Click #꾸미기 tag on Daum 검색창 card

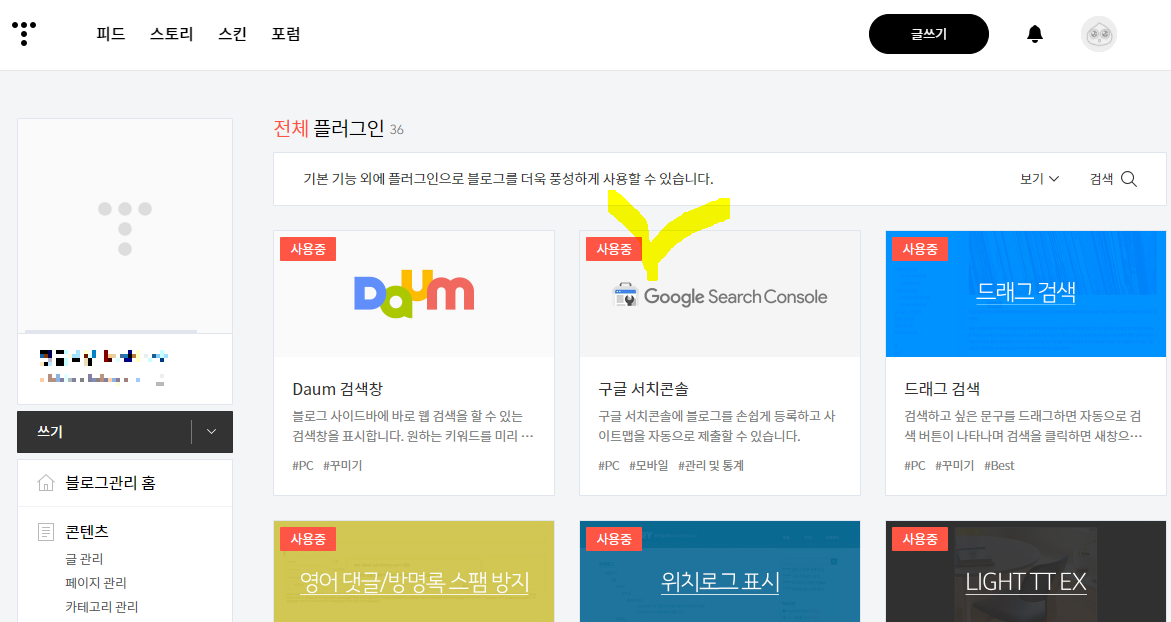342,465
